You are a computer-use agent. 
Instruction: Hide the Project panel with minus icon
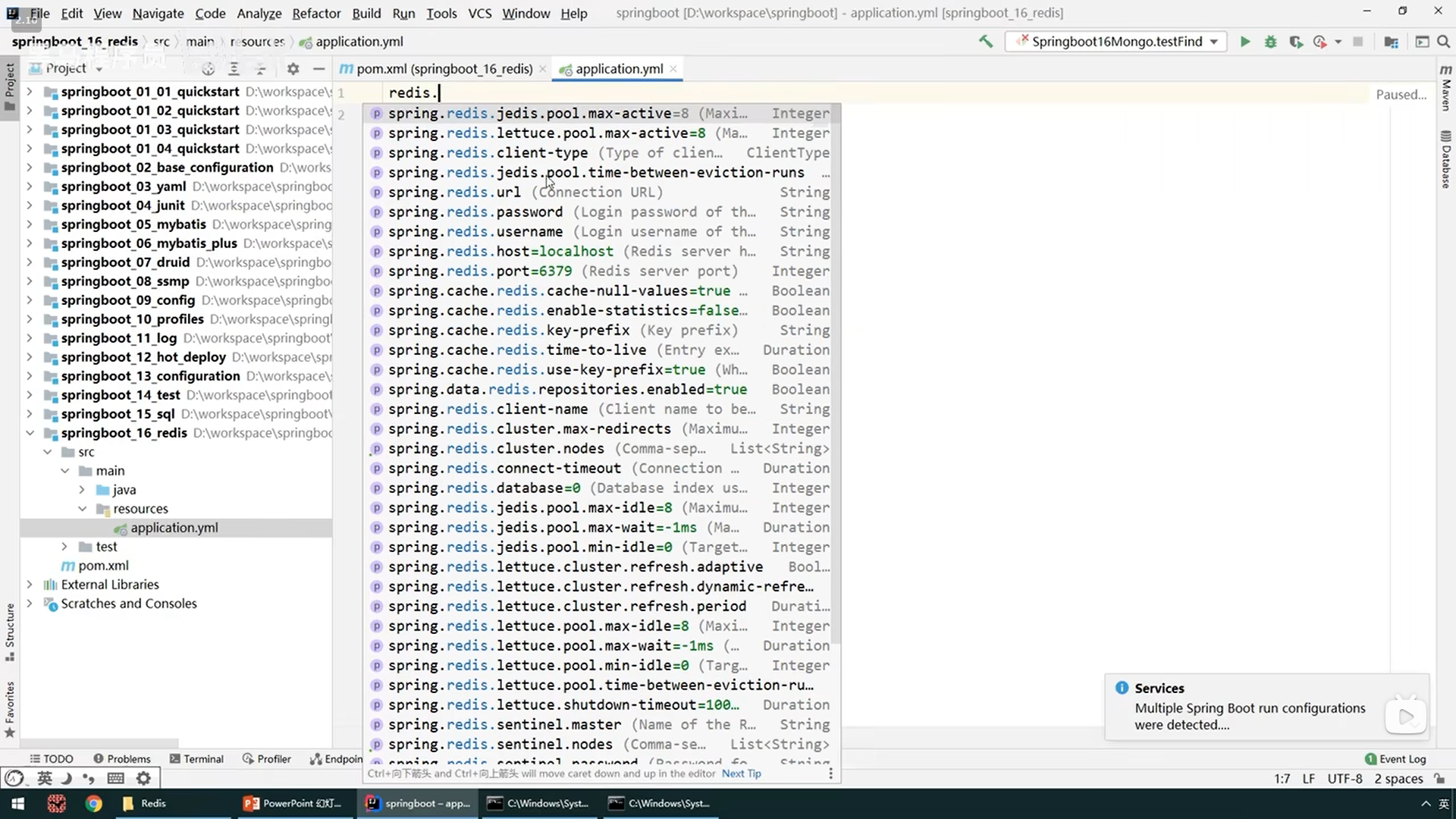(318, 69)
